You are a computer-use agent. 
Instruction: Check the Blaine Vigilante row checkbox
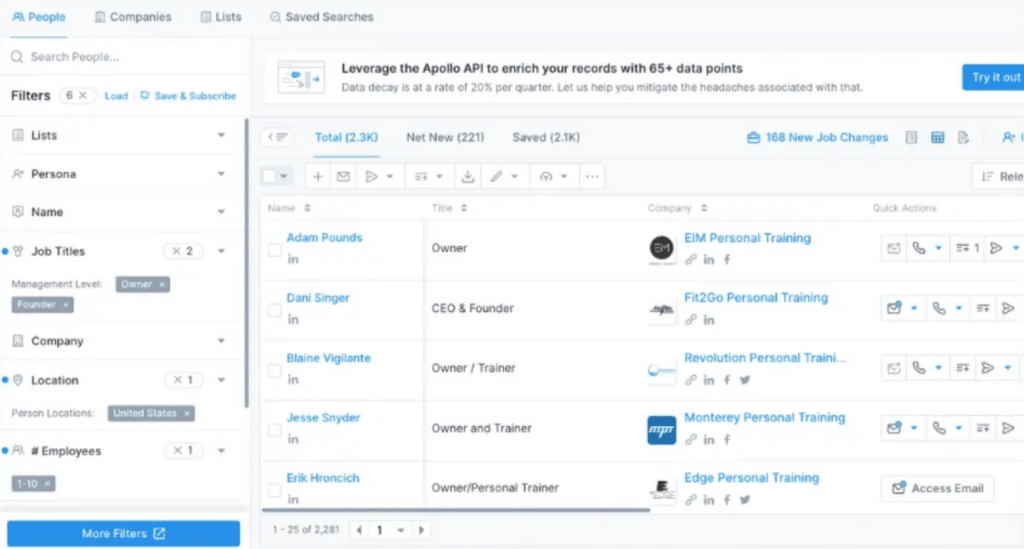point(274,370)
